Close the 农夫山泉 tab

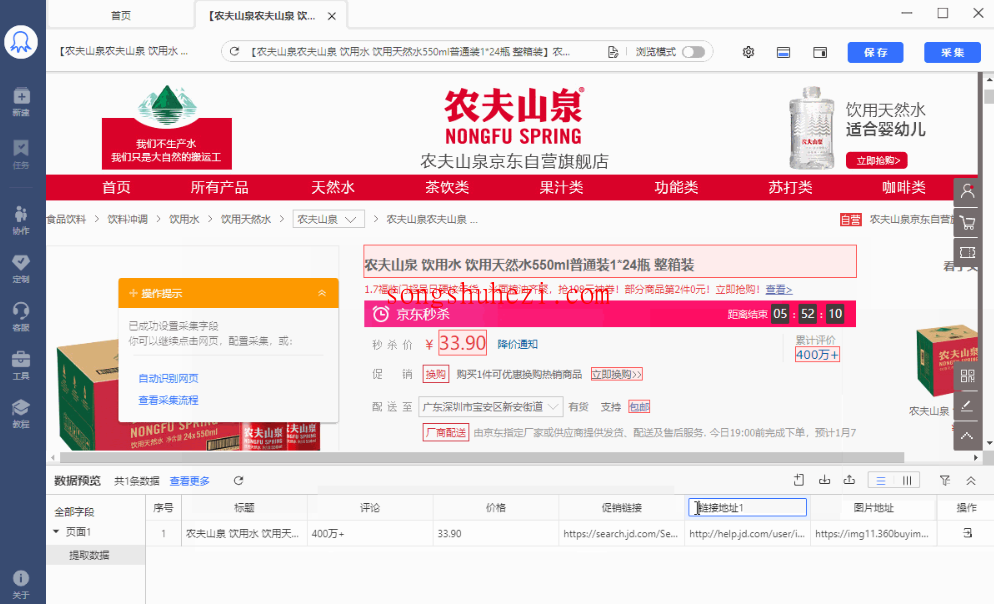tap(332, 16)
